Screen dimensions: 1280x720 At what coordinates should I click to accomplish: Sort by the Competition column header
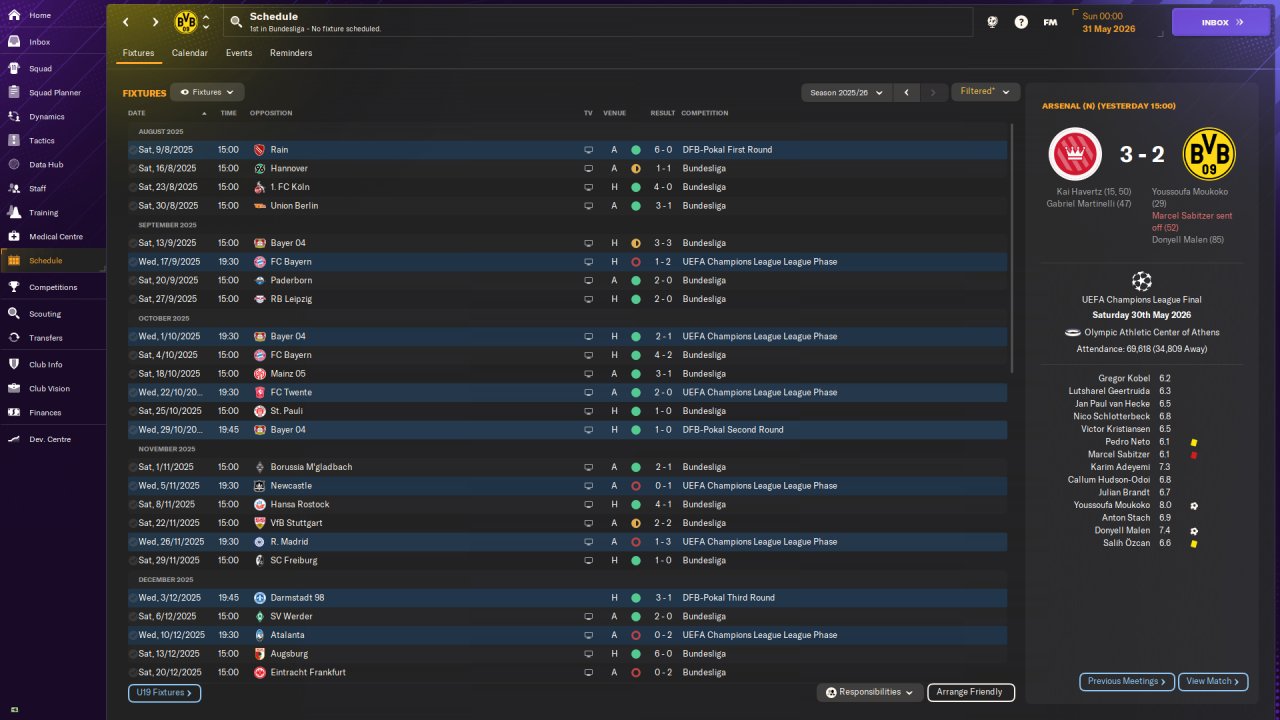point(704,113)
